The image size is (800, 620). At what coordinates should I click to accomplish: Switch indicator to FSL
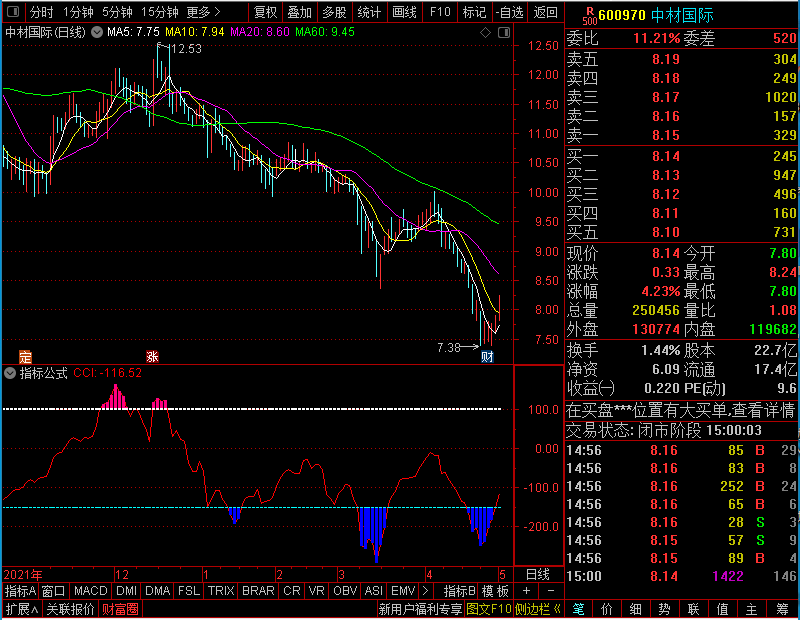tap(189, 591)
